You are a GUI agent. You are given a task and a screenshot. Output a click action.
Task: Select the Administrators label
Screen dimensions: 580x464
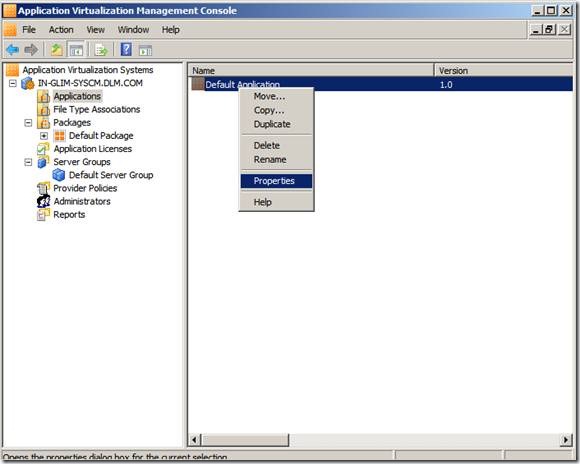click(x=82, y=201)
